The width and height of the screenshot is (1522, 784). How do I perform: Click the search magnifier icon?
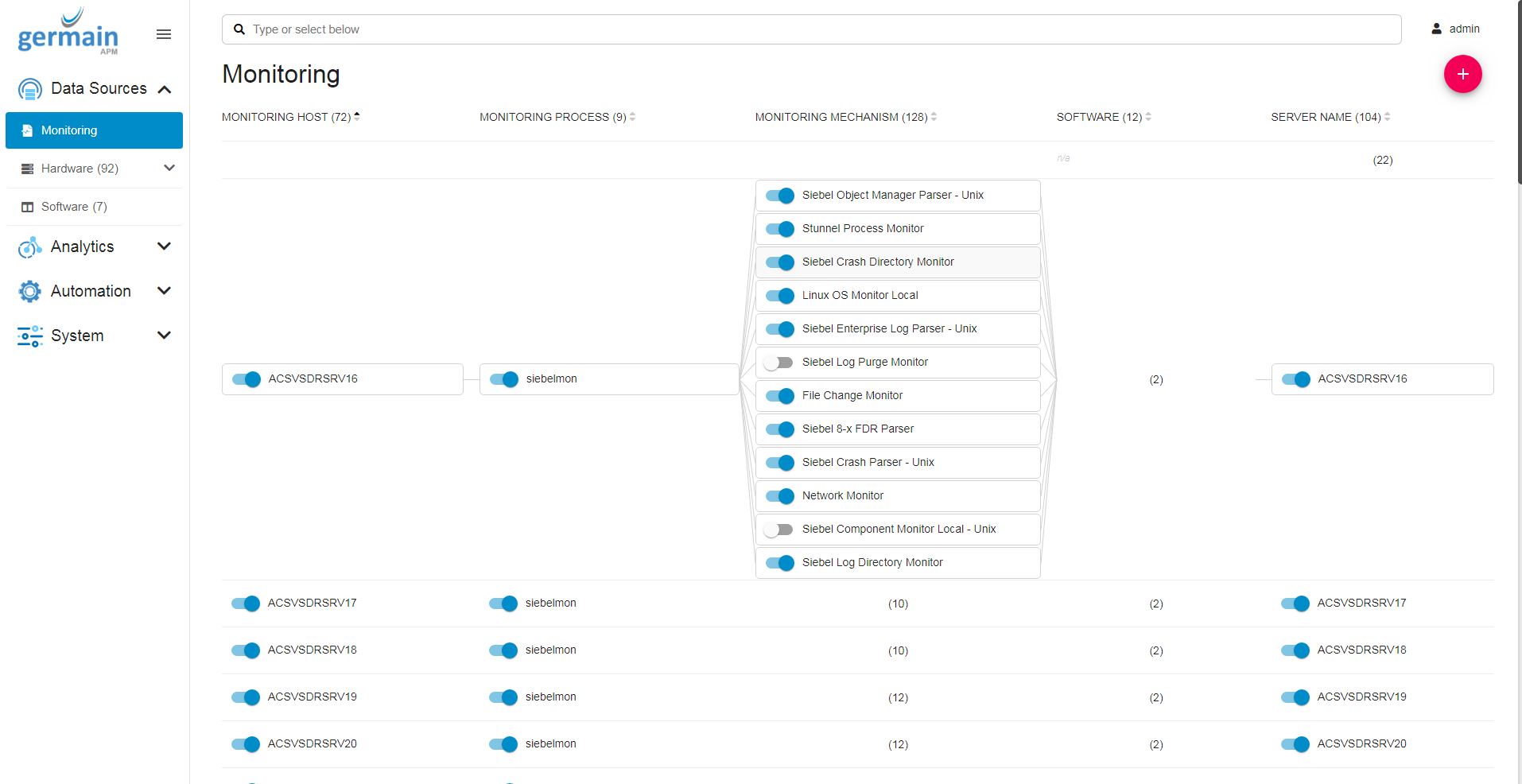[x=239, y=29]
